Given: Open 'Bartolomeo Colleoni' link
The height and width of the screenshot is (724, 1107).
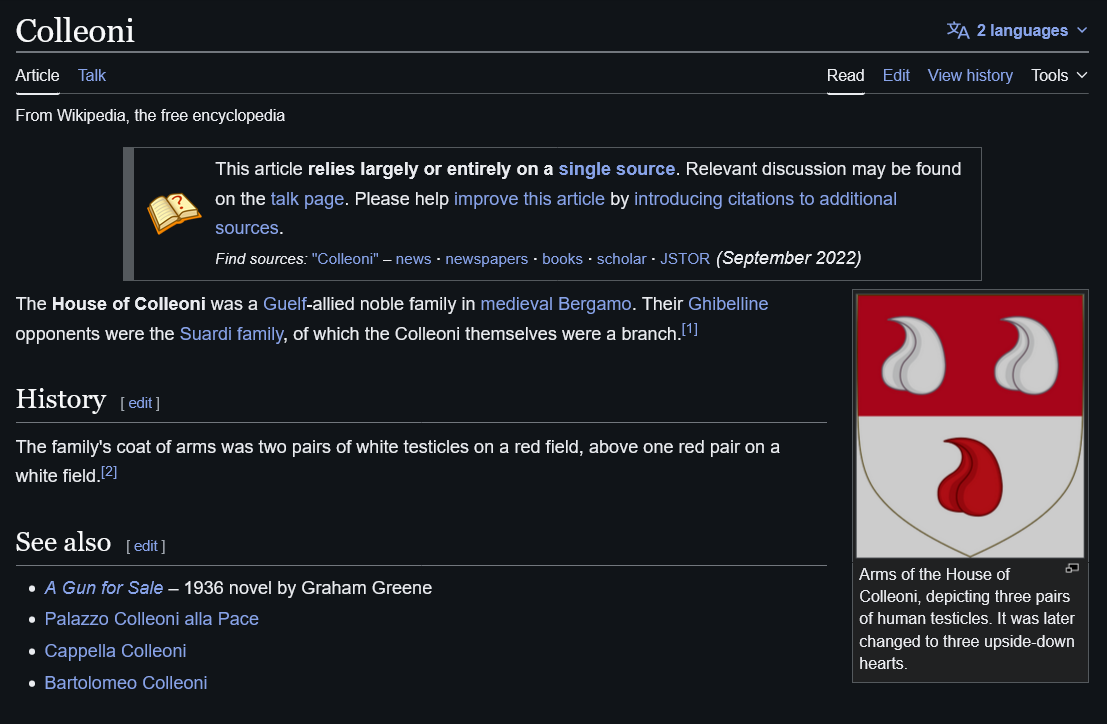Looking at the screenshot, I should (x=126, y=683).
